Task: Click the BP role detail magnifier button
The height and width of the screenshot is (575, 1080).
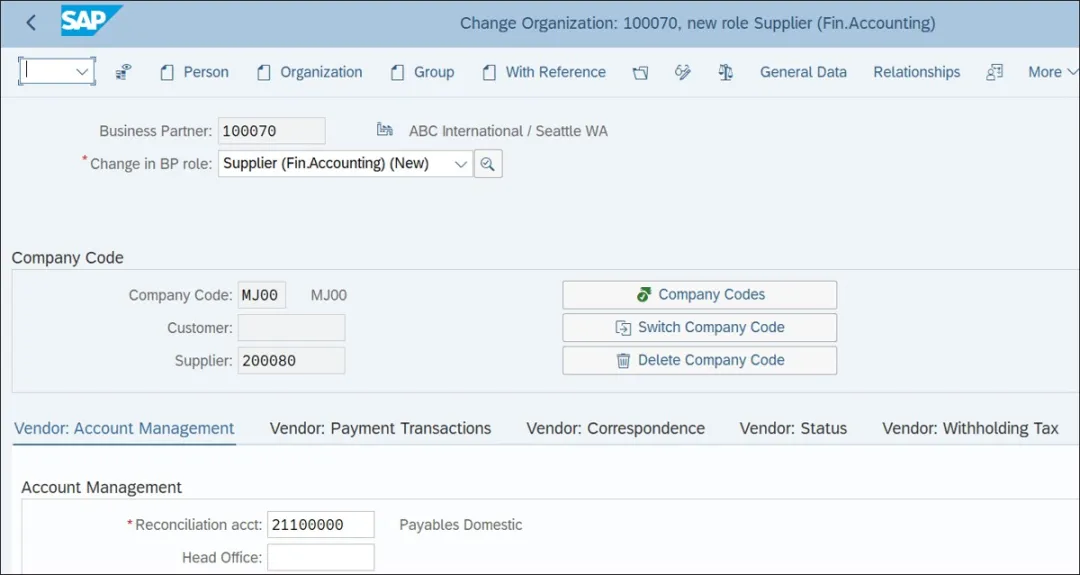Action: click(488, 164)
